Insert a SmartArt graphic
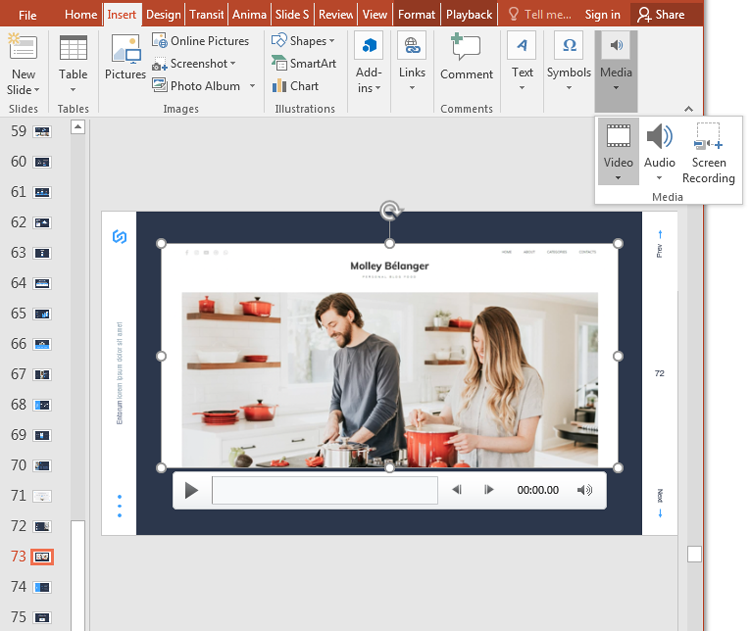The height and width of the screenshot is (631, 750). [304, 64]
